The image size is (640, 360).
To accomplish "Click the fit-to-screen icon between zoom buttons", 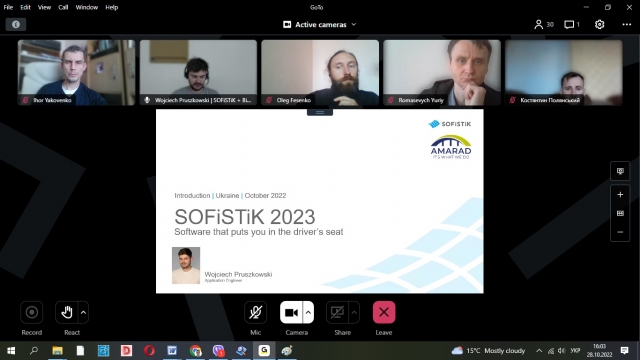I will tap(620, 213).
